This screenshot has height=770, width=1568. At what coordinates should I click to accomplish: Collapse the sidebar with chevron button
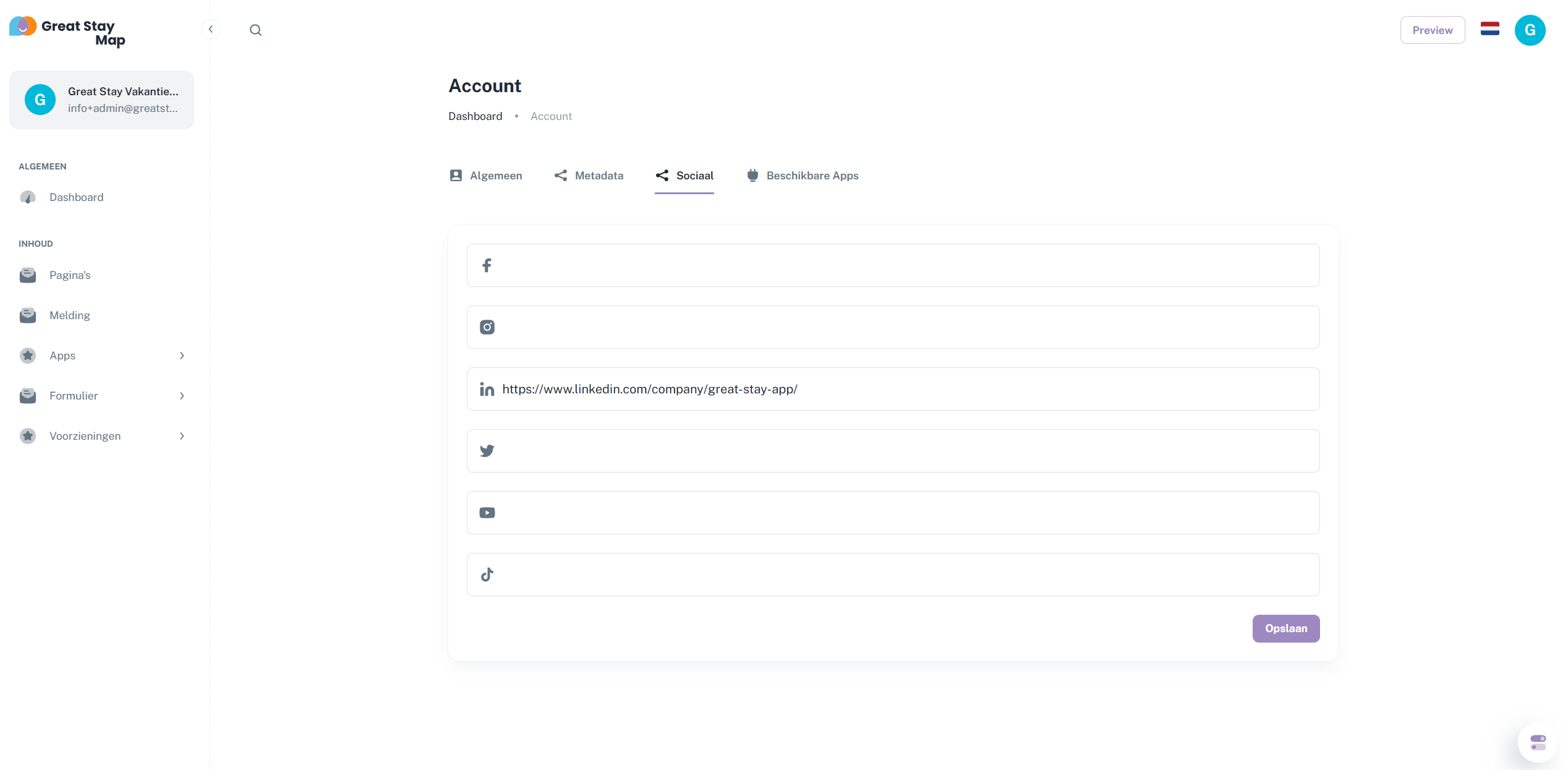tap(211, 29)
